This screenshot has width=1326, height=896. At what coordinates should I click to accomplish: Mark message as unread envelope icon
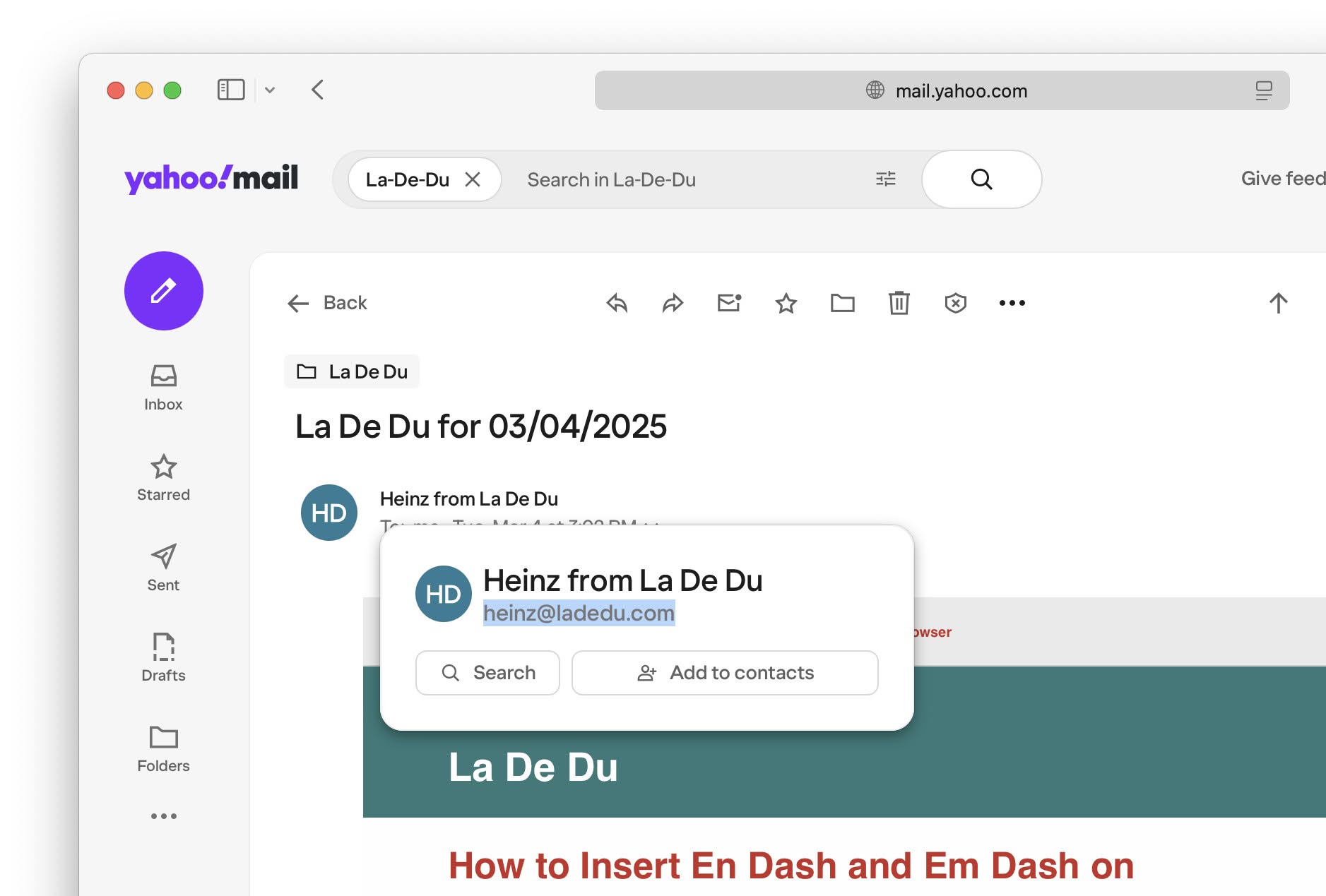(729, 303)
